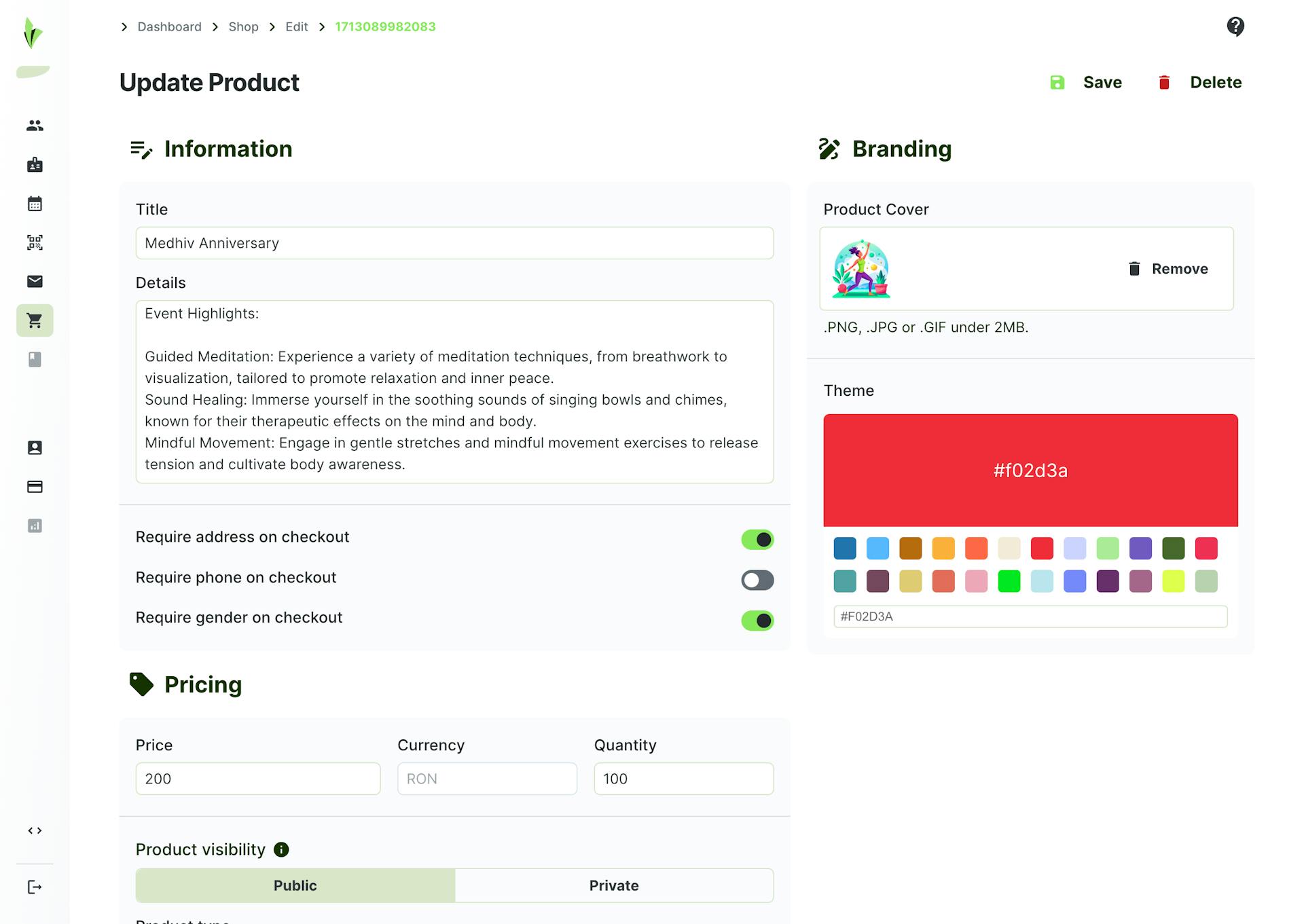Screen dimensions: 1304x924
Task: Click the Currency input field
Action: pos(486,779)
